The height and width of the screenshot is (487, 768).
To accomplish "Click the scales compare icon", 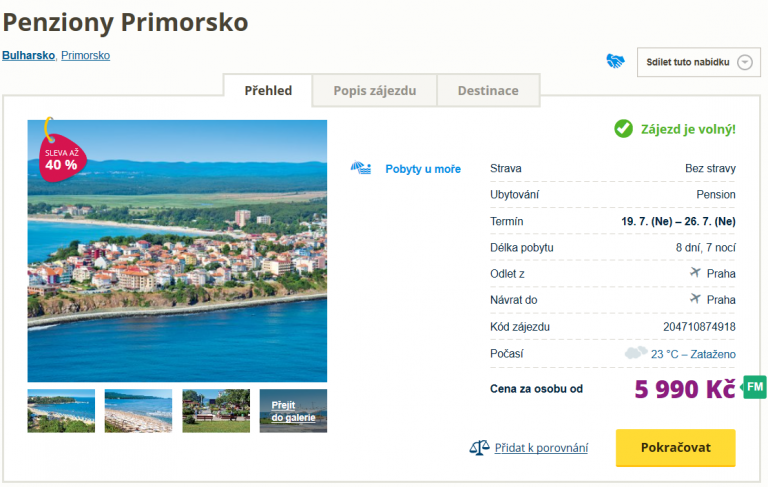I will [x=478, y=448].
